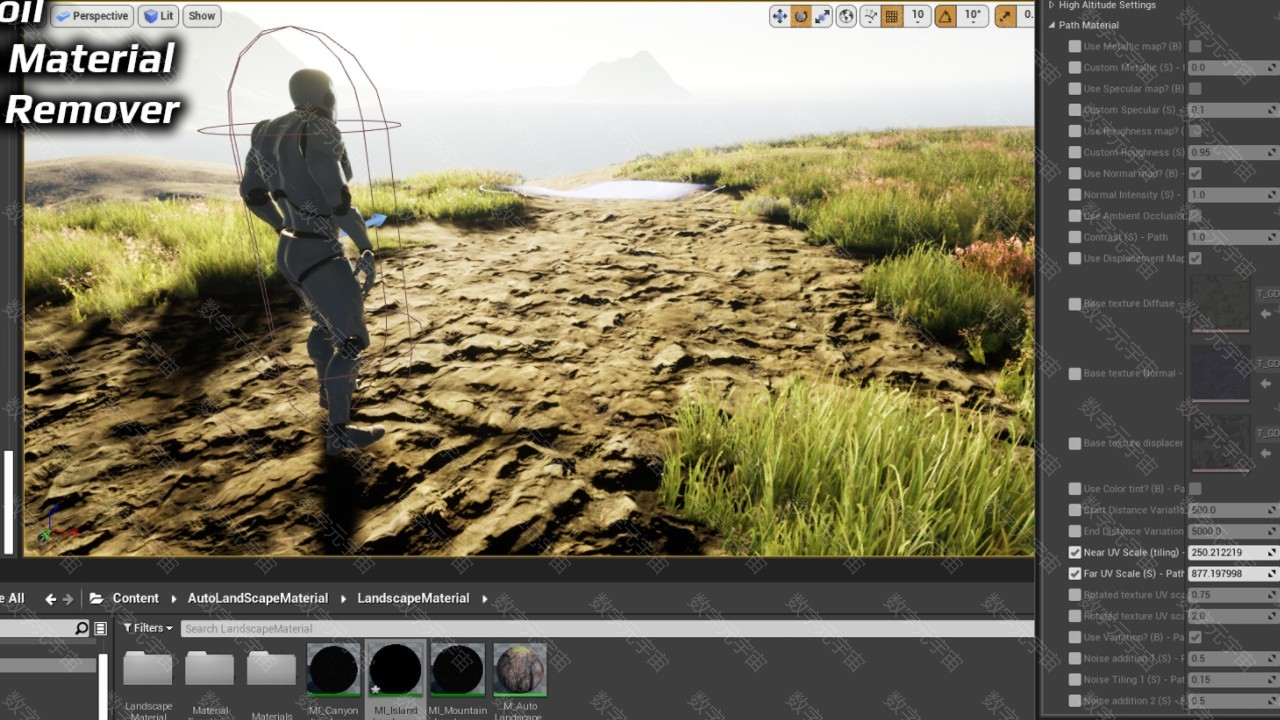Toggle scale snapping icon in viewport toolbar
This screenshot has width=1280, height=720.
[1005, 16]
